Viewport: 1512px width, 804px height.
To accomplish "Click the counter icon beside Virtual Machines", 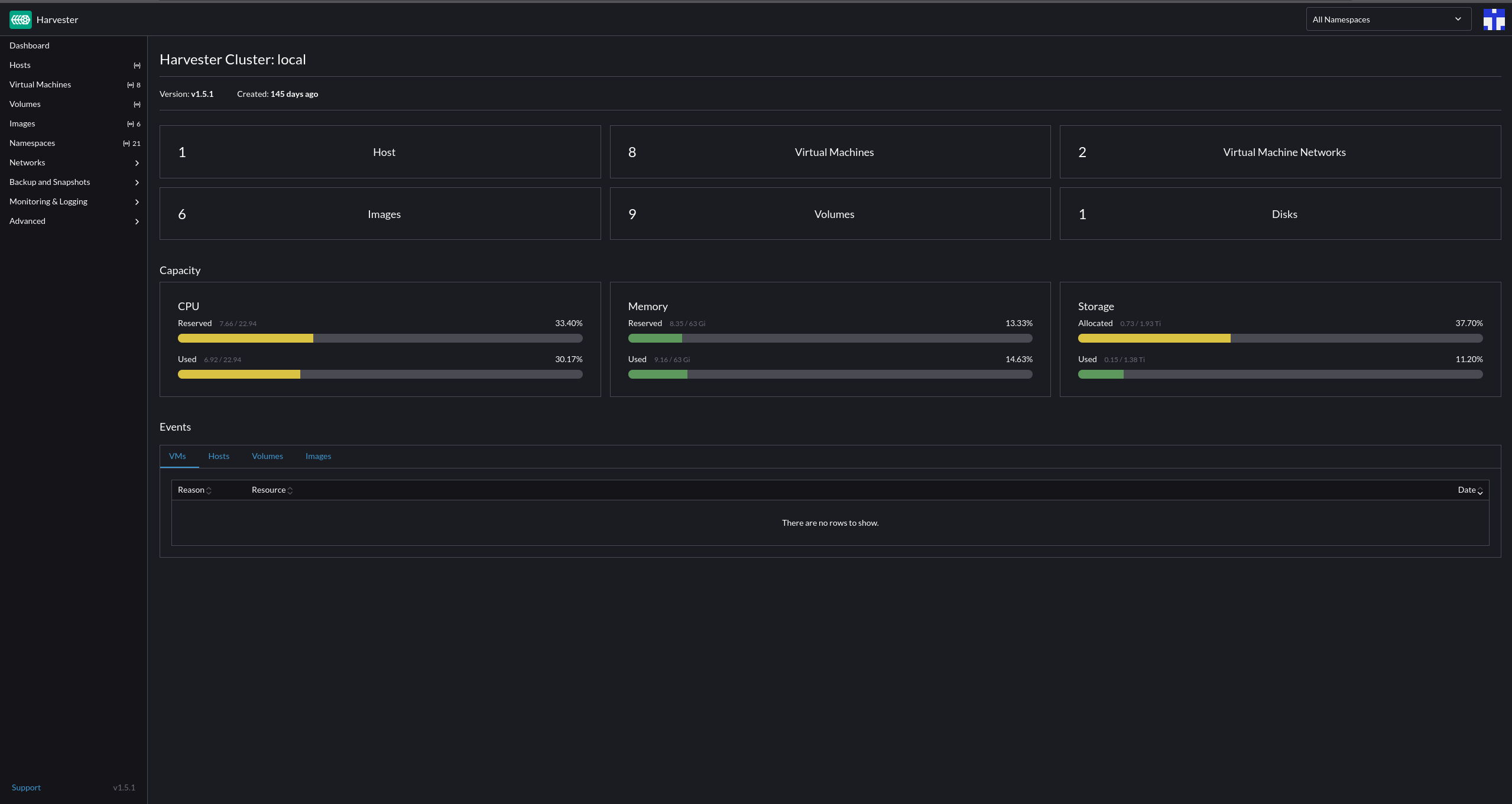I will pos(130,84).
